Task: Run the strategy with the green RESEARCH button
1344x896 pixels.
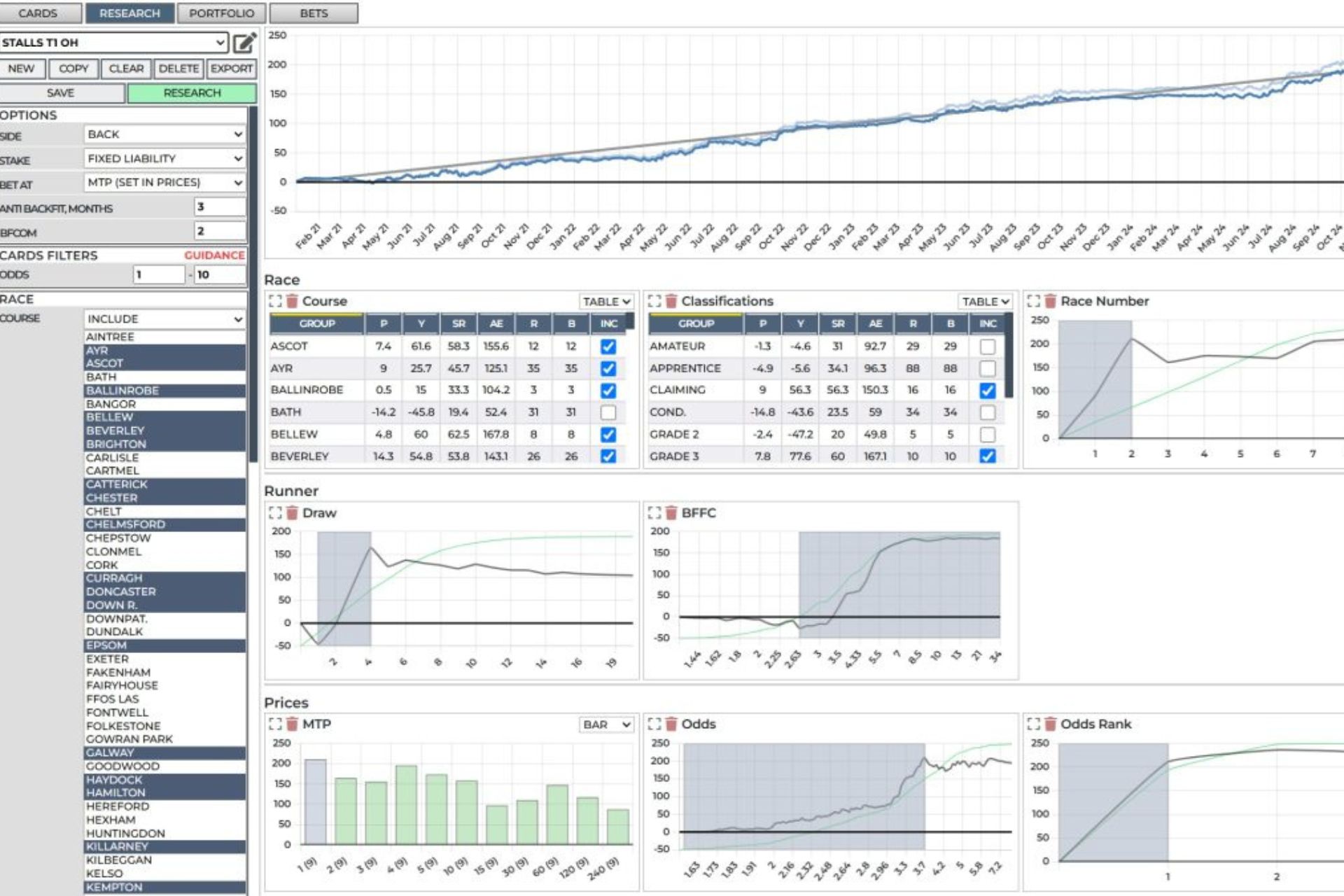Action: [192, 92]
